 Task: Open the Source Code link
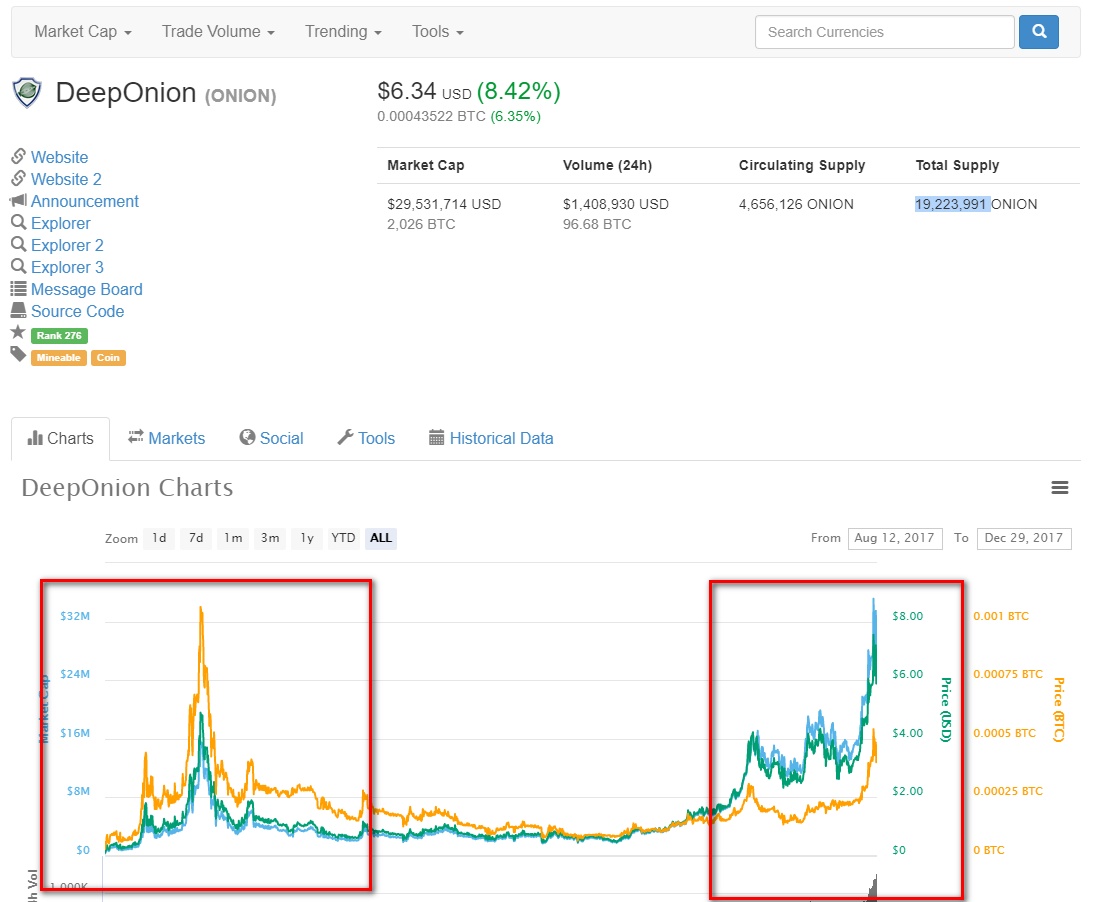pyautogui.click(x=78, y=311)
